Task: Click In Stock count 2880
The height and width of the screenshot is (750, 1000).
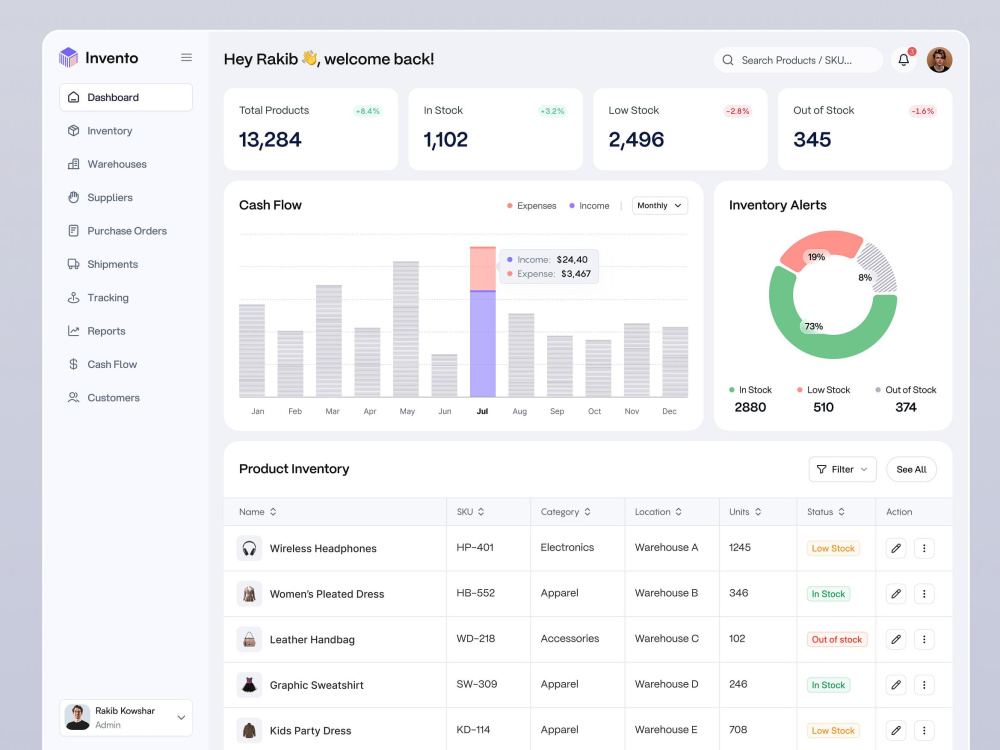Action: point(750,407)
